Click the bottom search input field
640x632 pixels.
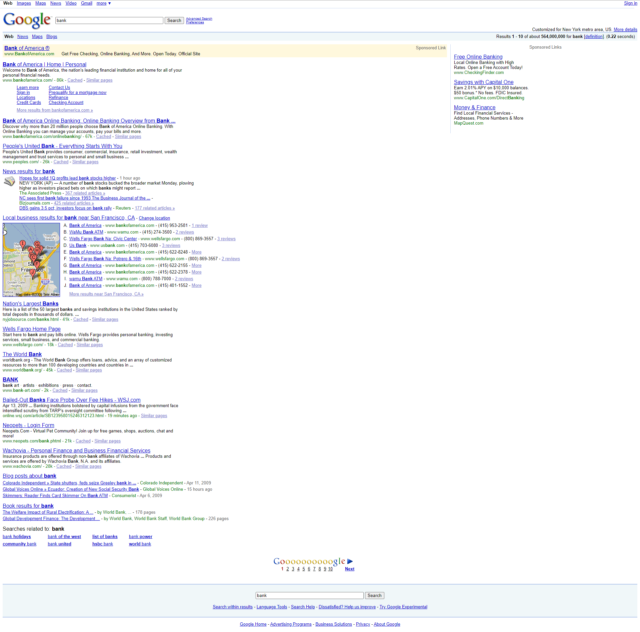pos(309,596)
